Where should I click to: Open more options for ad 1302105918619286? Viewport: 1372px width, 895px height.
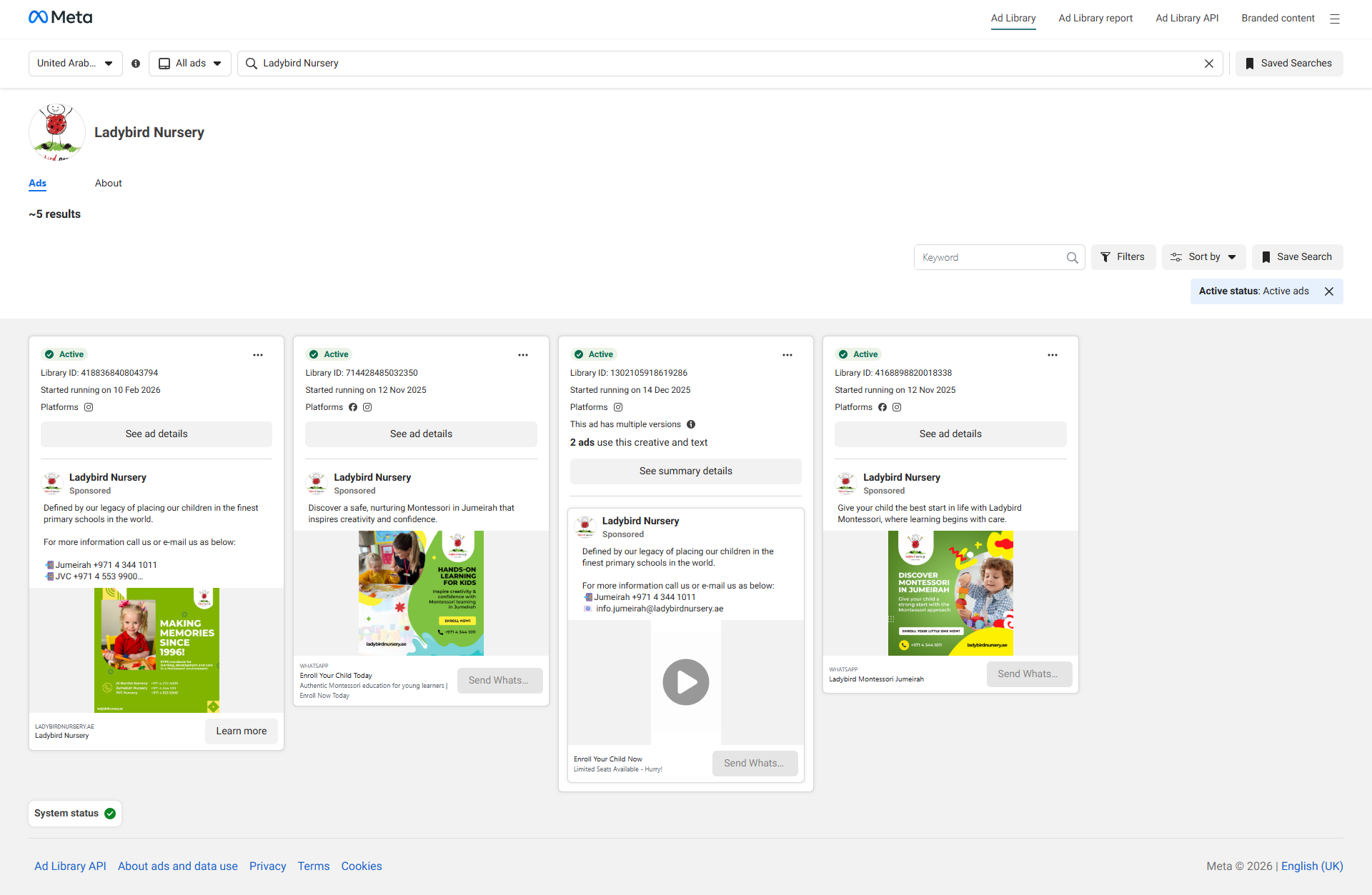787,355
